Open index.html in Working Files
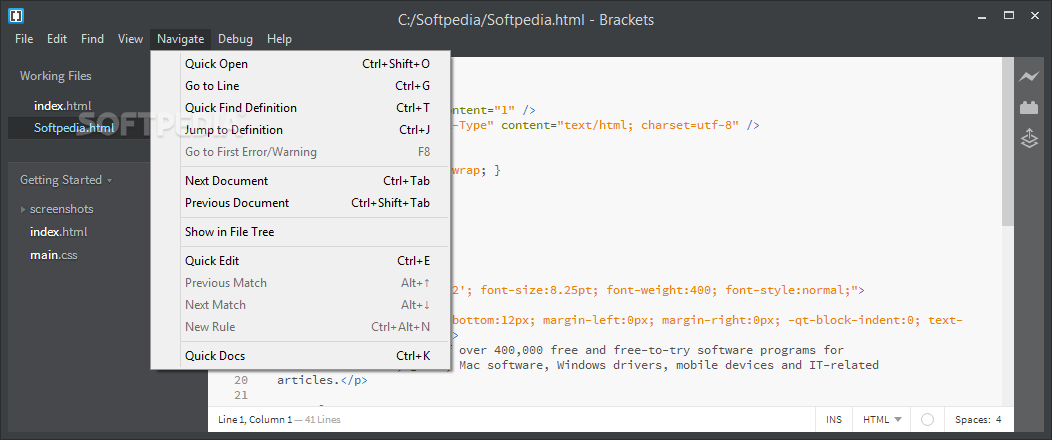Viewport: 1052px width, 440px height. 62,105
